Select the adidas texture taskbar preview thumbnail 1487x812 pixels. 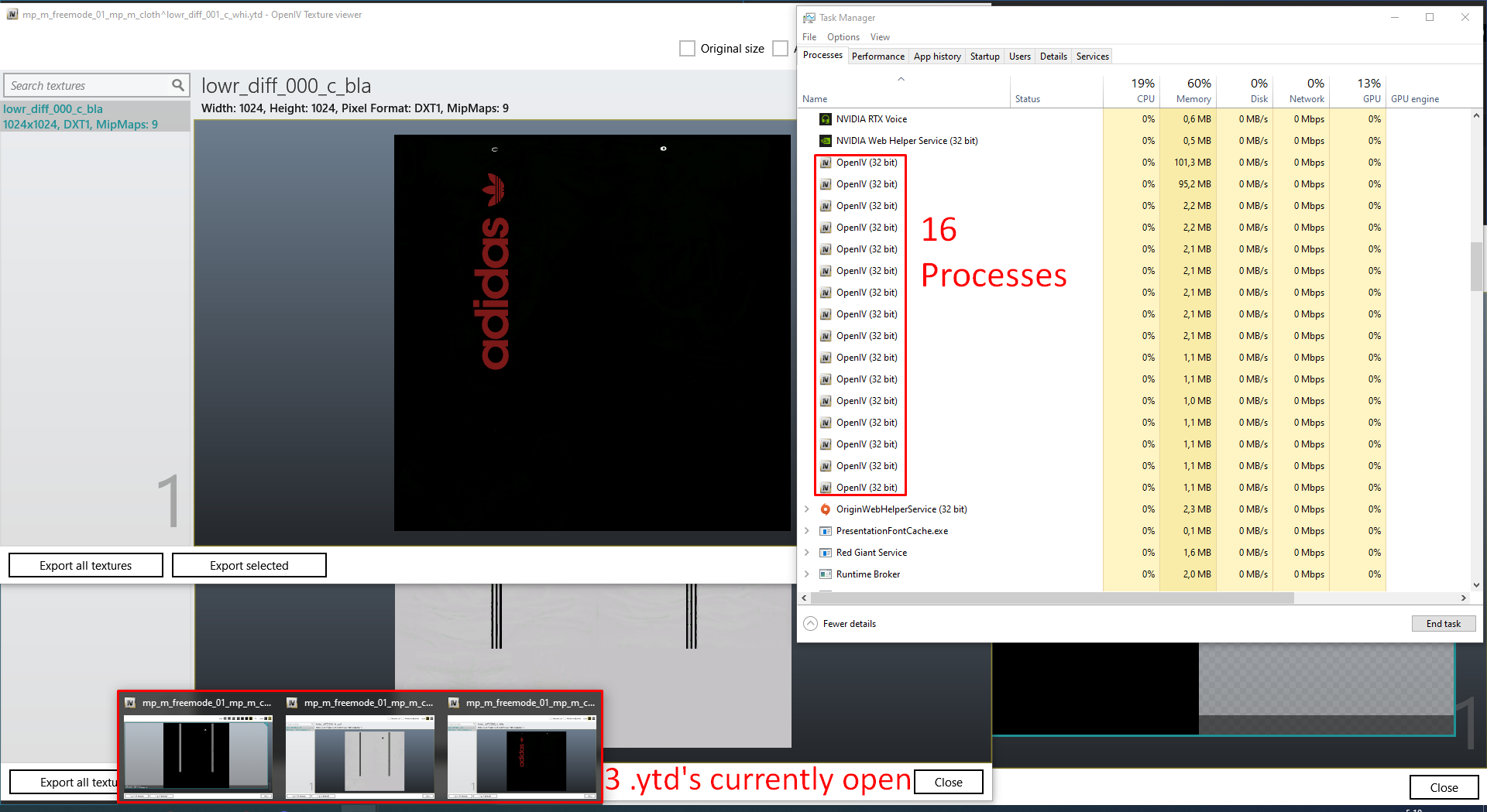(x=522, y=755)
